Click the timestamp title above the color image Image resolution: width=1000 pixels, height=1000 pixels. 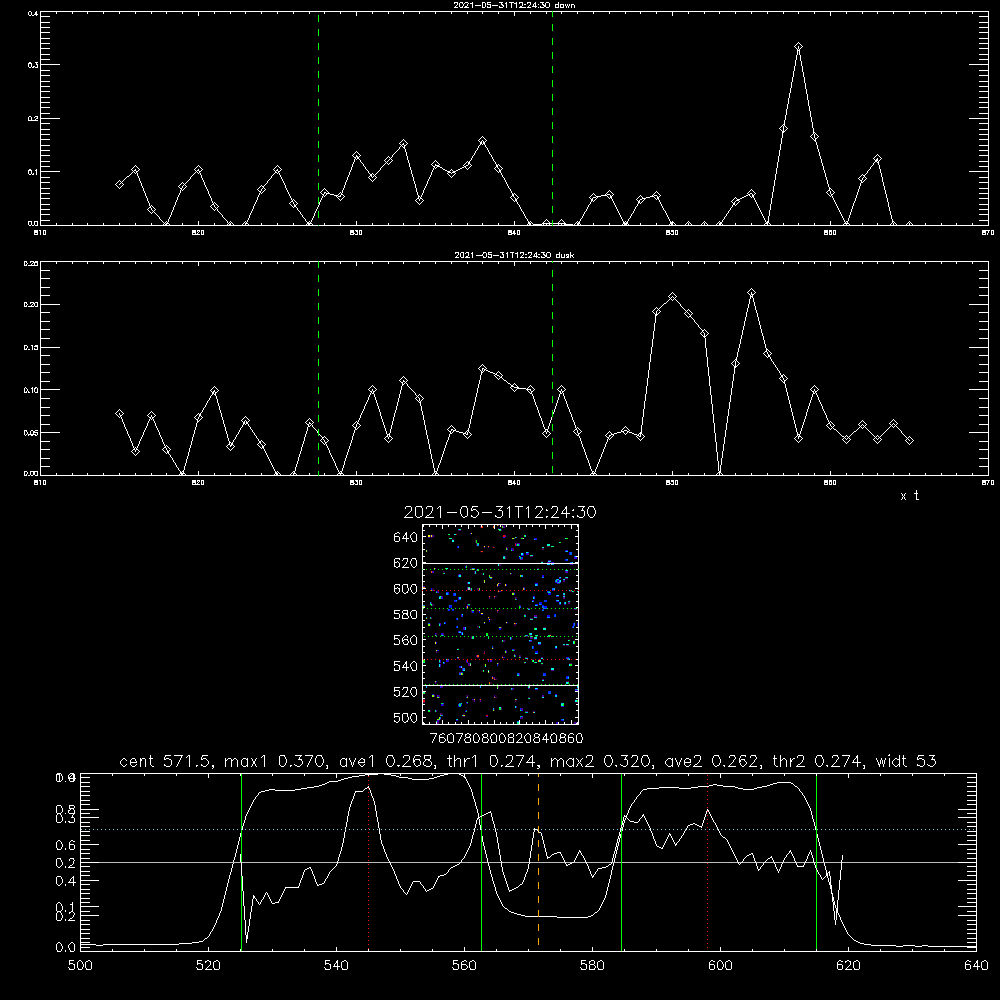coord(499,512)
